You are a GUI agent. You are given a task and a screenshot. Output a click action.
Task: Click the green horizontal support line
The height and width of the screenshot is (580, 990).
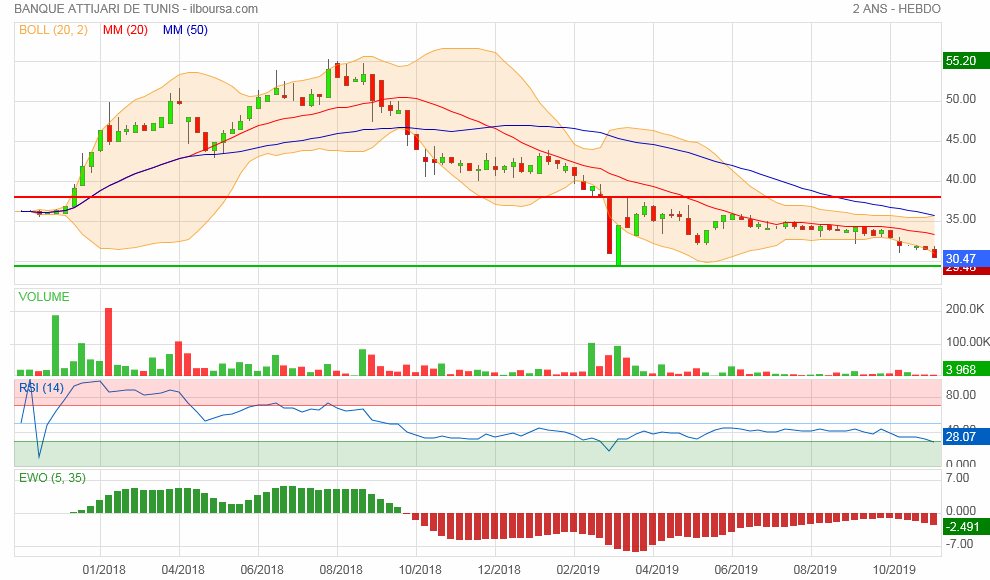click(x=477, y=266)
